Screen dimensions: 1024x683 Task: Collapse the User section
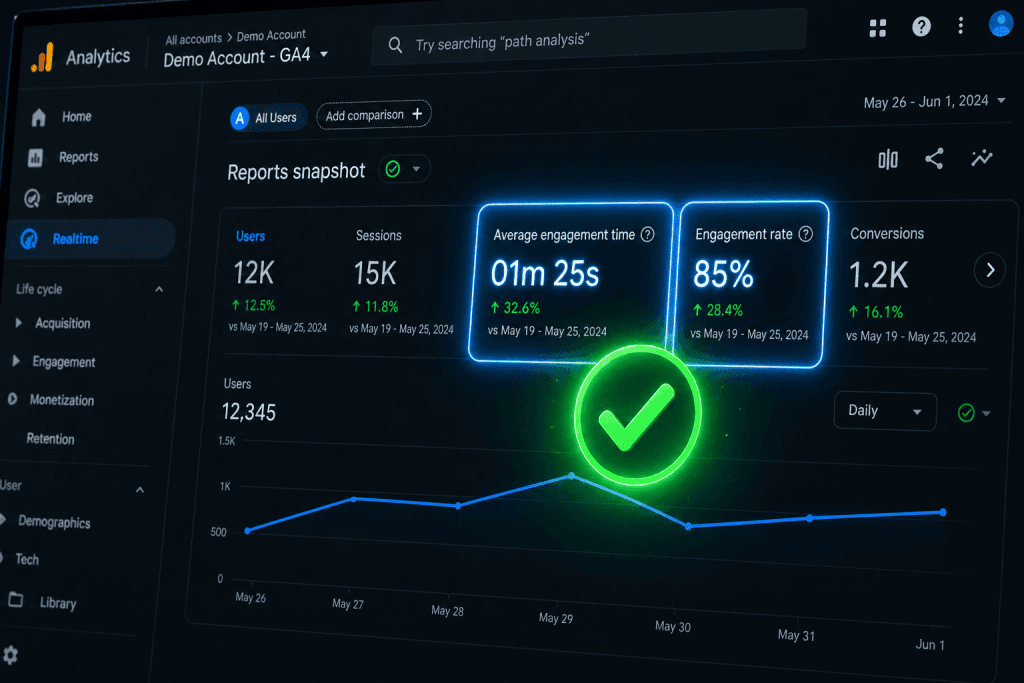click(x=140, y=490)
